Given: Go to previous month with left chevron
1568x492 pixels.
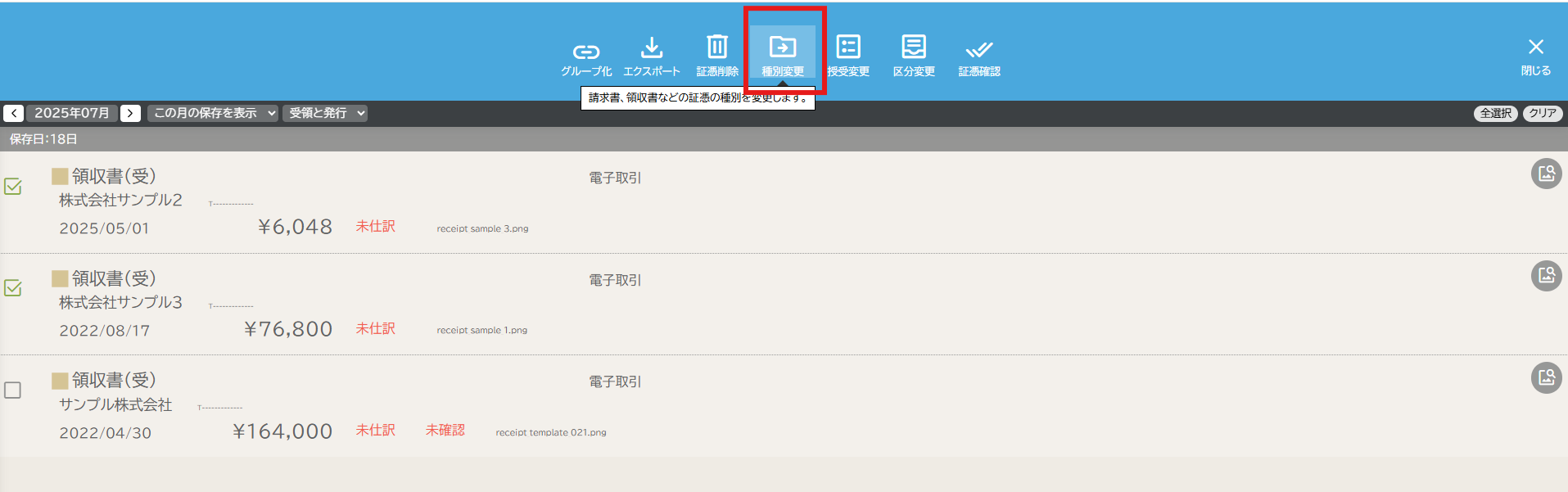Looking at the screenshot, I should pyautogui.click(x=14, y=113).
